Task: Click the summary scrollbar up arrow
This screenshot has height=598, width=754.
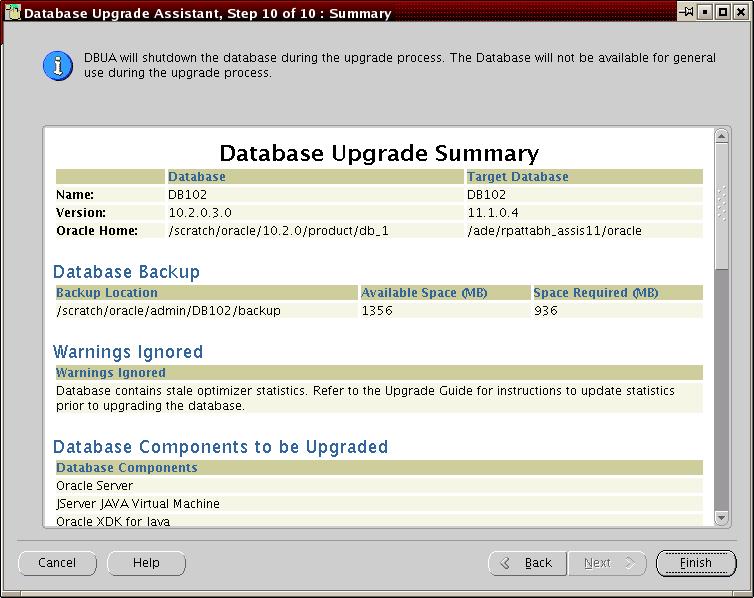Action: point(722,136)
